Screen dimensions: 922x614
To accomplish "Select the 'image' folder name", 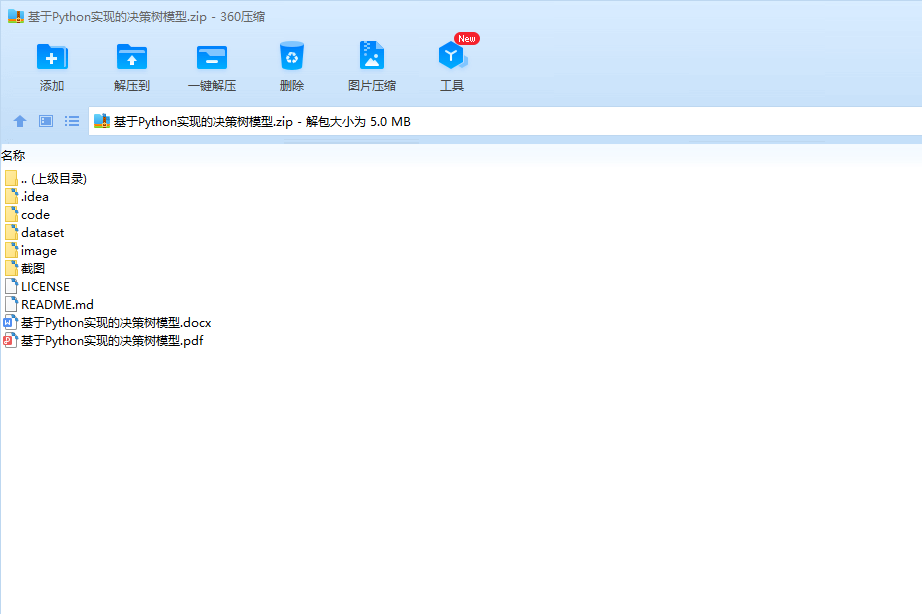I will tap(39, 251).
